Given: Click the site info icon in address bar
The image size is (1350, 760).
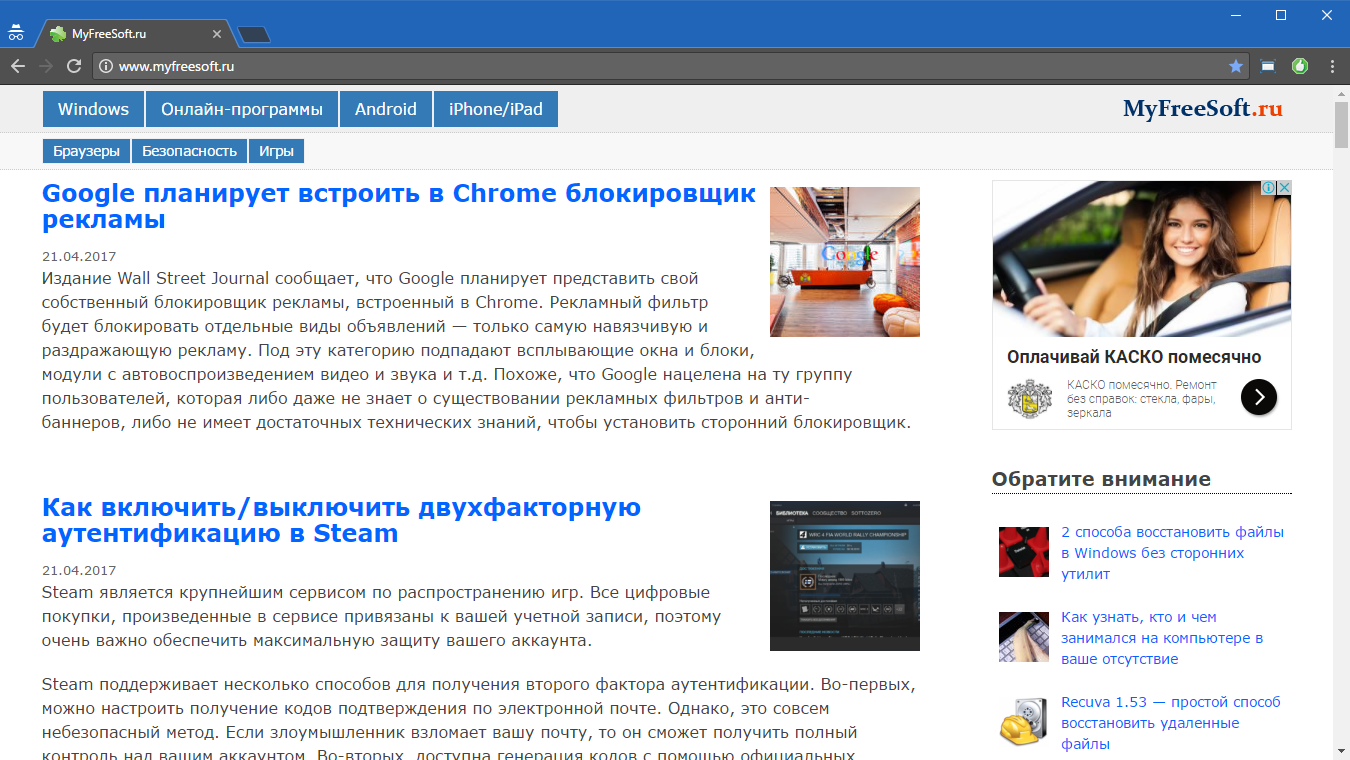Looking at the screenshot, I should coord(106,66).
